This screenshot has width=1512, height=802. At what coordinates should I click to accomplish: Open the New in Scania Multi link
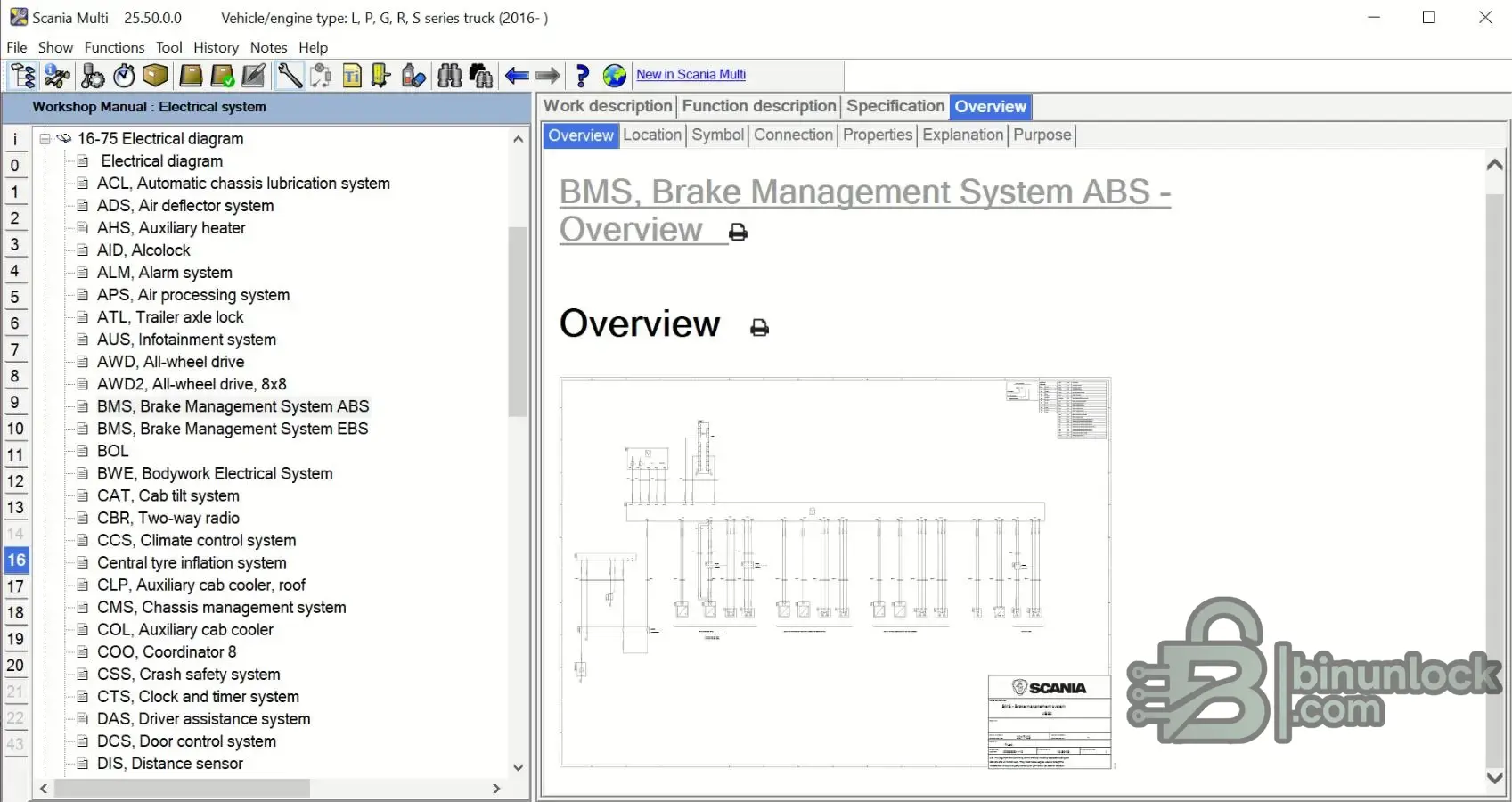pyautogui.click(x=691, y=75)
